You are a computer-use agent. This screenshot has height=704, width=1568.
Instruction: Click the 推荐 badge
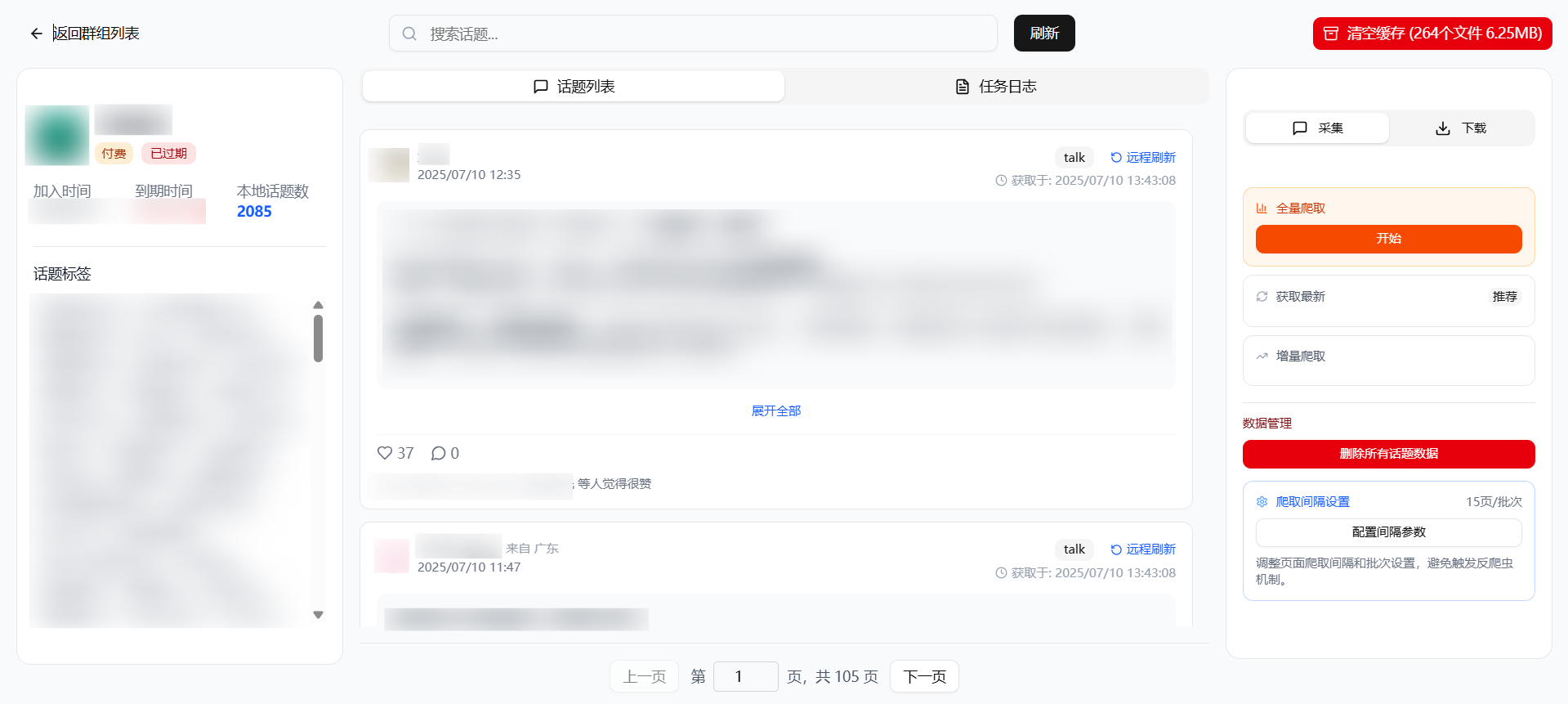[x=1504, y=297]
